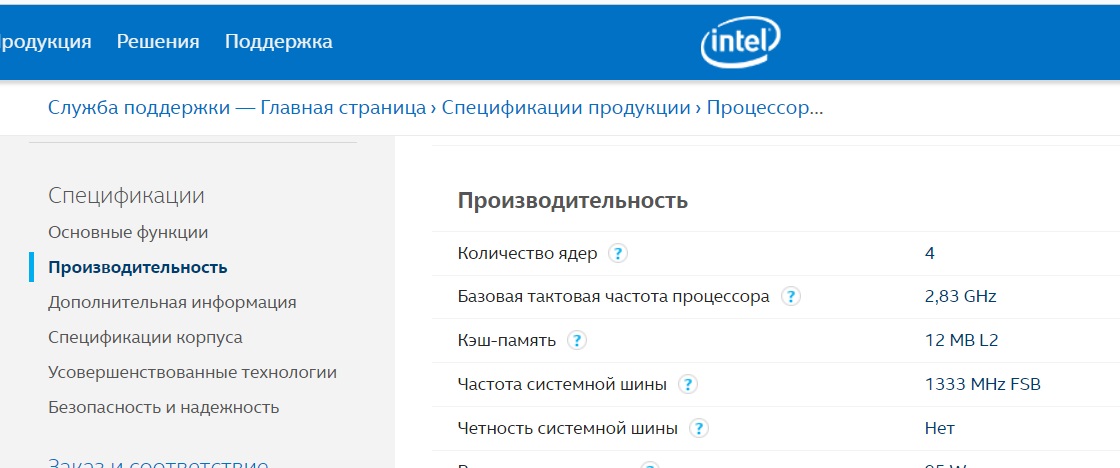This screenshot has width=1120, height=468.
Task: Click the Процессор... breadcrumb link
Action: pyautogui.click(x=765, y=108)
